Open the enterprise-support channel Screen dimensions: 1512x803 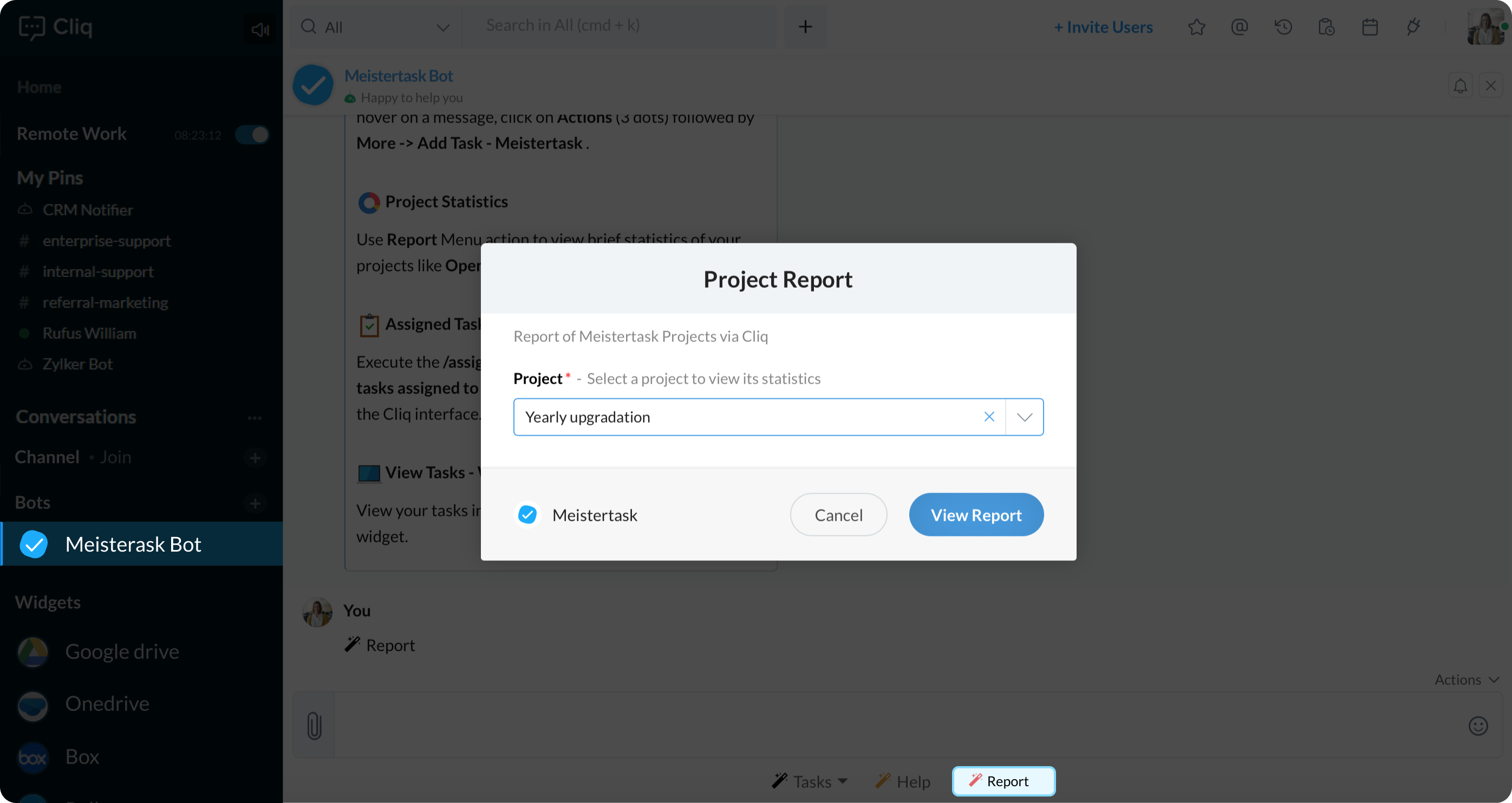(106, 241)
